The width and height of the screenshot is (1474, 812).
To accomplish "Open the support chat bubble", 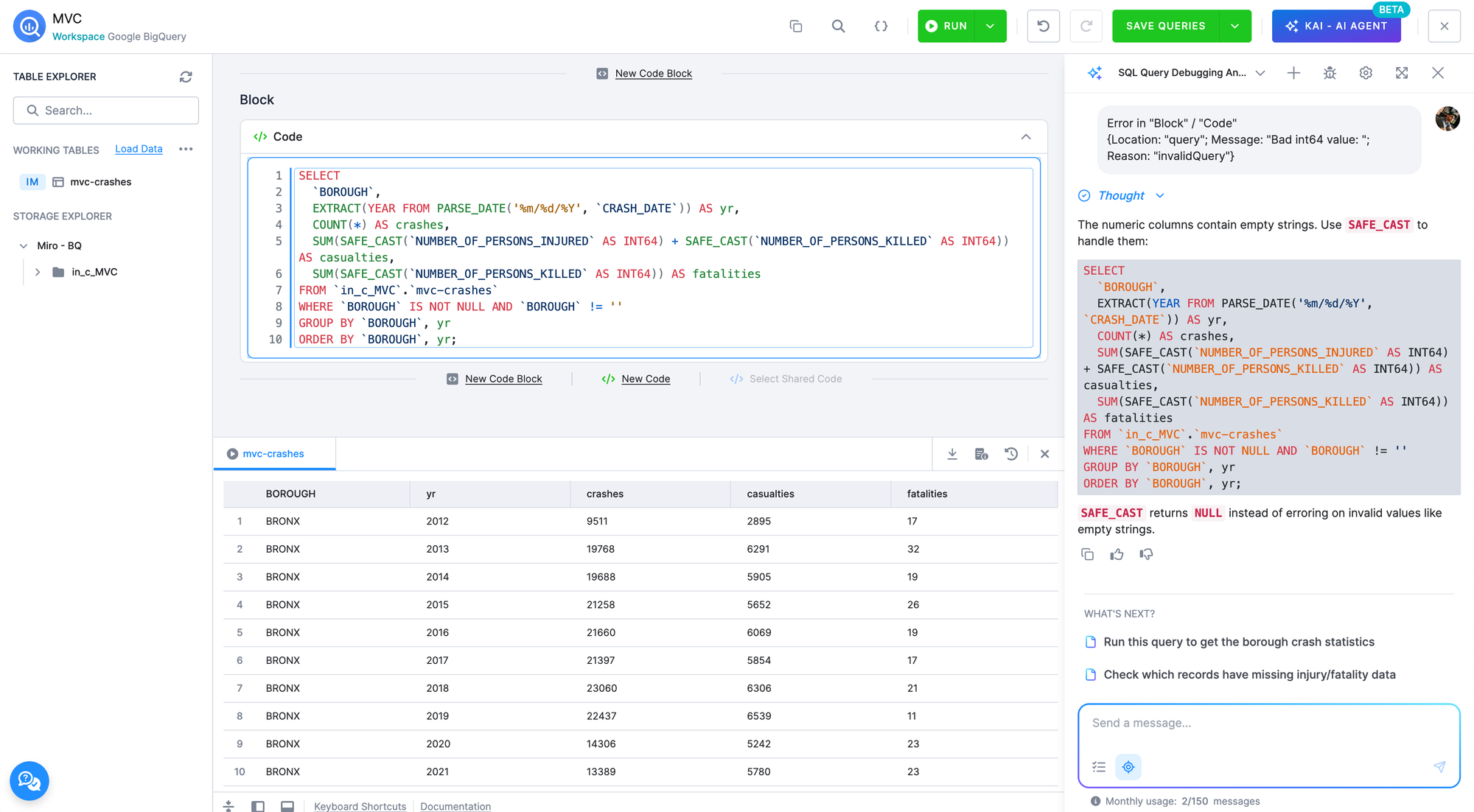I will click(29, 781).
